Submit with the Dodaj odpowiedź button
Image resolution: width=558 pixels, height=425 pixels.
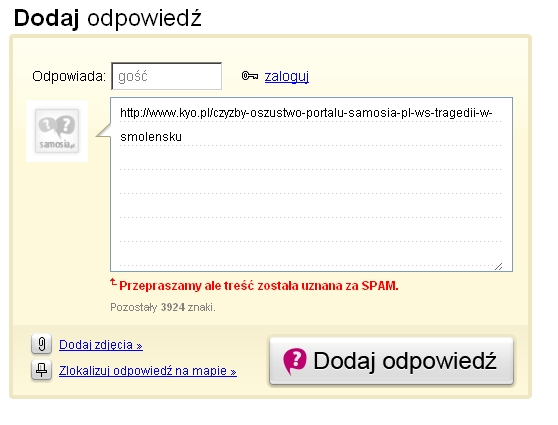click(x=391, y=361)
